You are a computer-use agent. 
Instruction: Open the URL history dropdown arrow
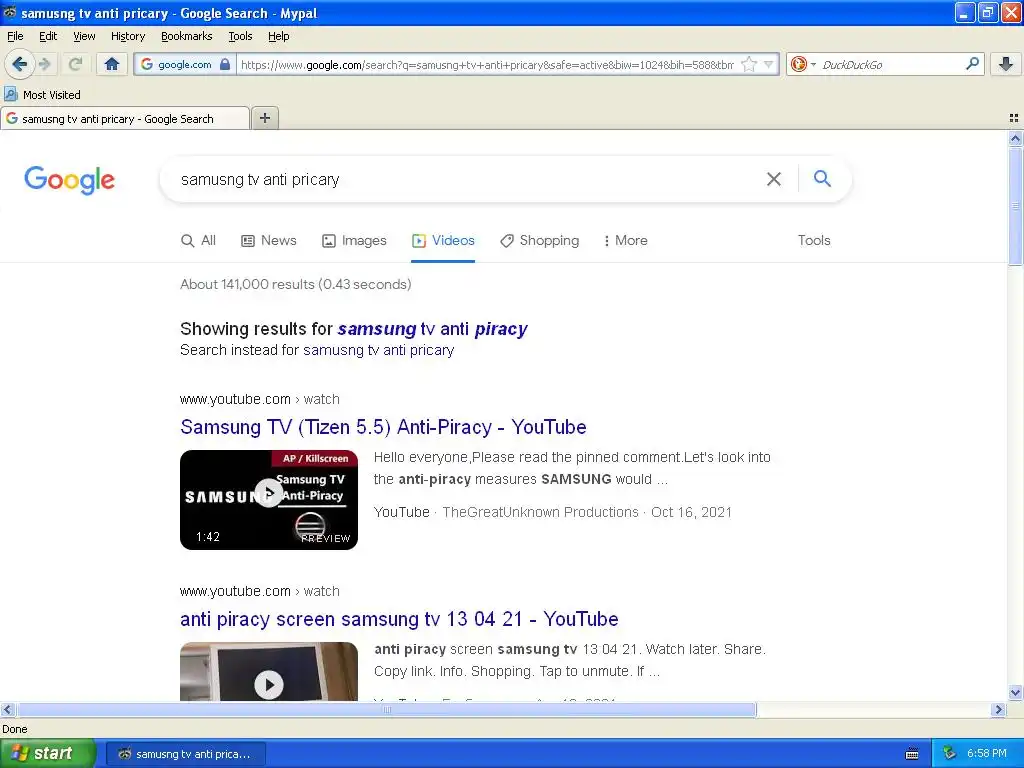pyautogui.click(x=769, y=64)
